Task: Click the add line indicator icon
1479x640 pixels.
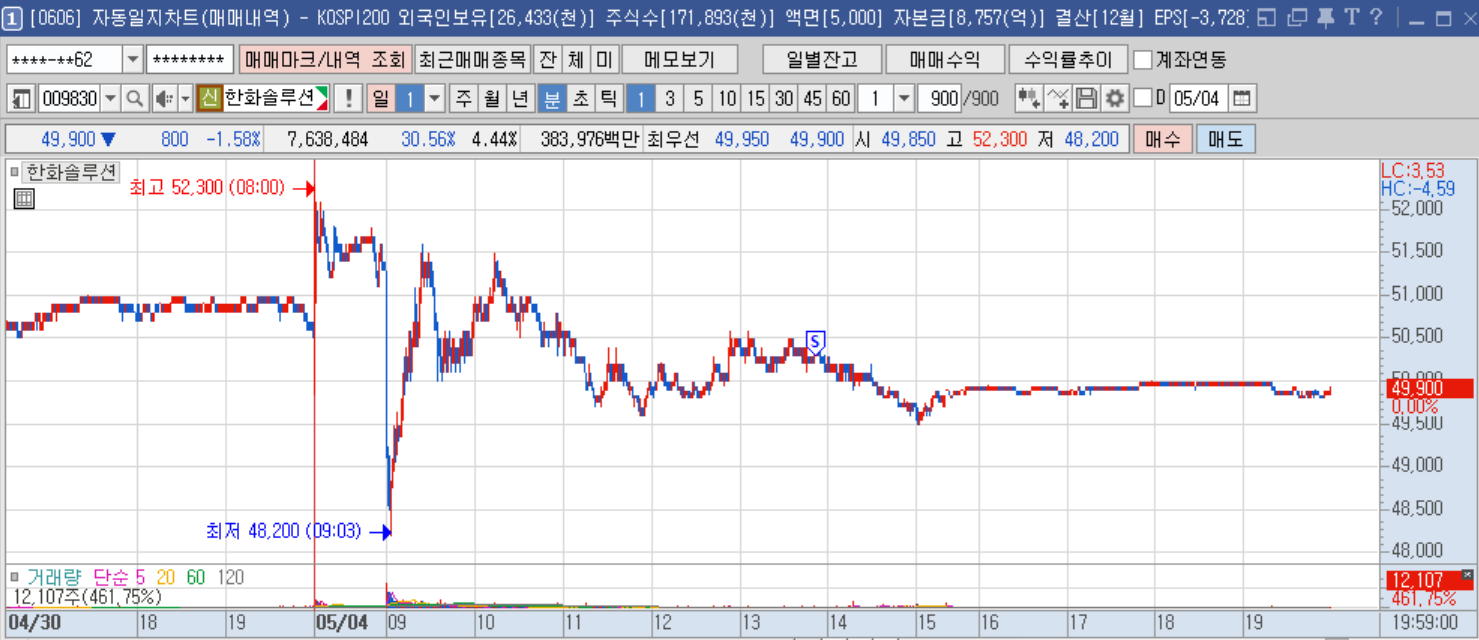Action: (x=1058, y=99)
